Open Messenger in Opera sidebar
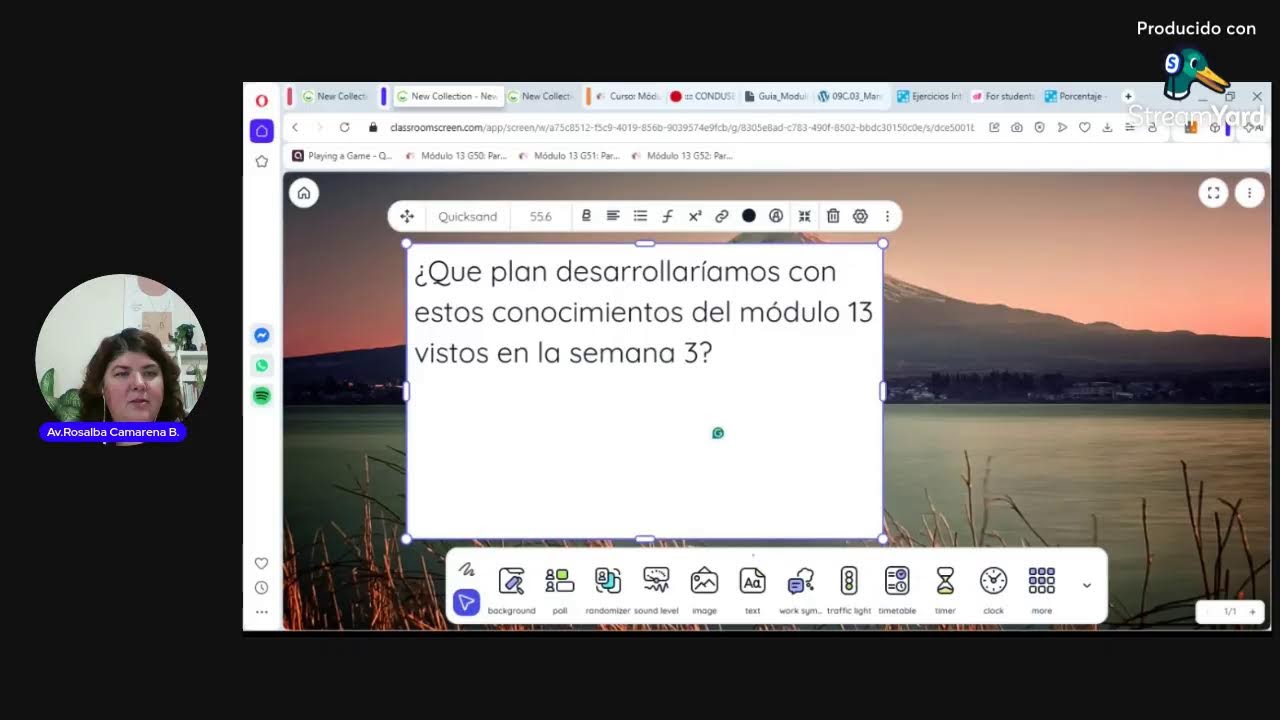 (x=261, y=336)
